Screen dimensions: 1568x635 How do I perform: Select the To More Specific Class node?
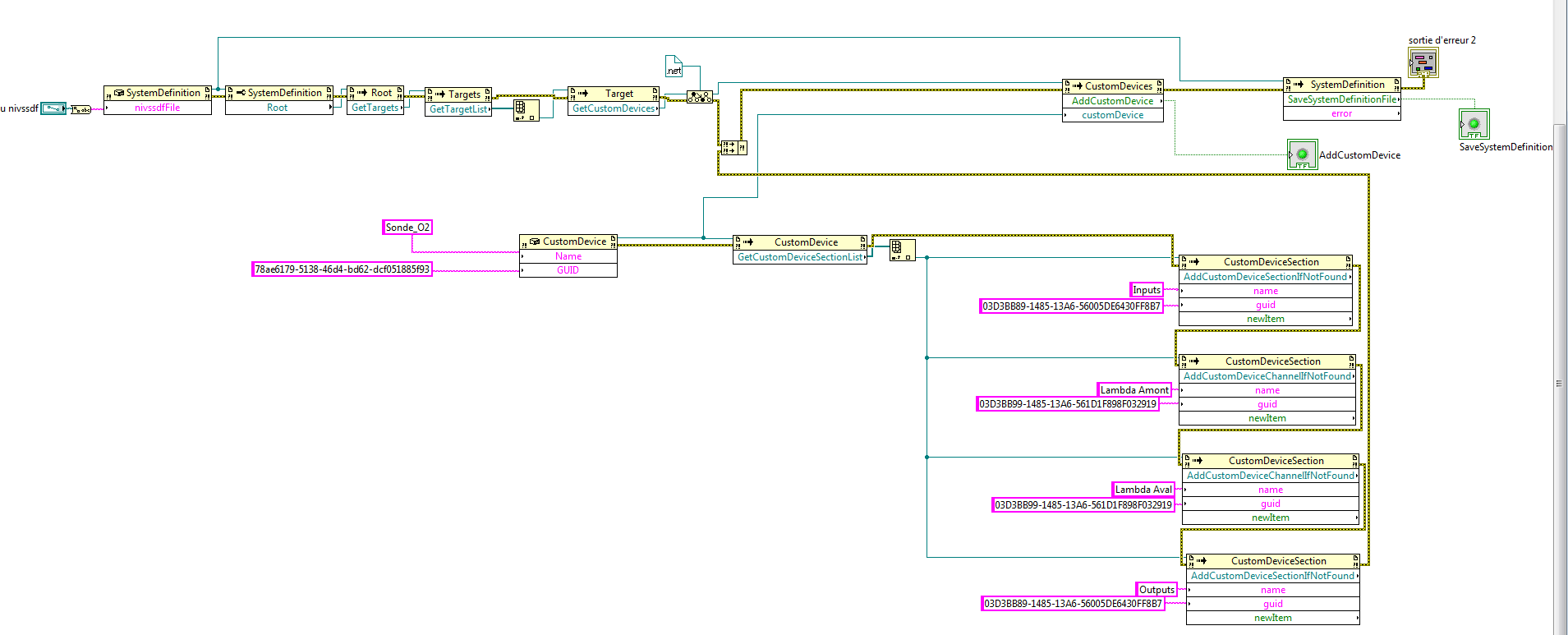tap(699, 97)
